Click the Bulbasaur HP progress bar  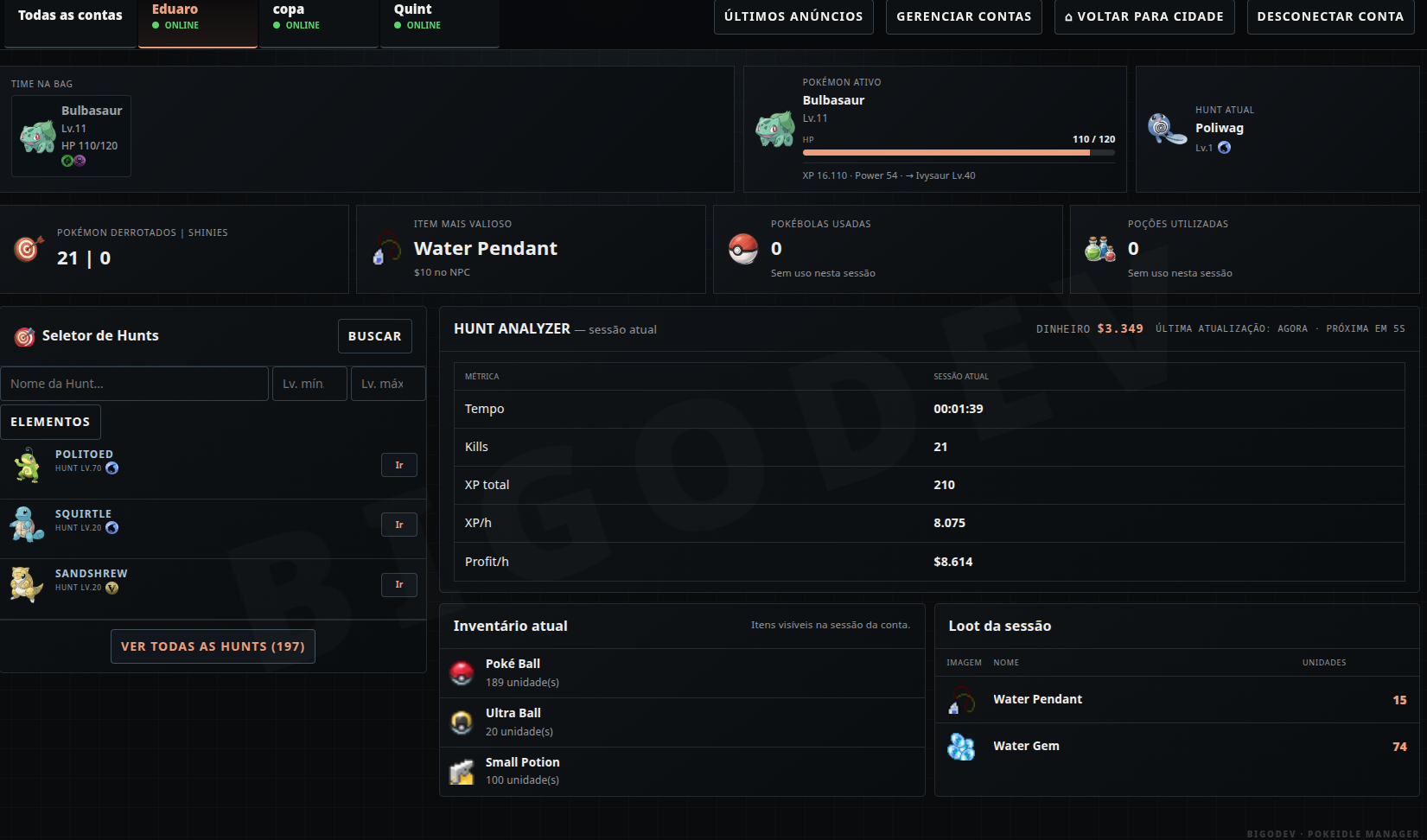(x=959, y=152)
